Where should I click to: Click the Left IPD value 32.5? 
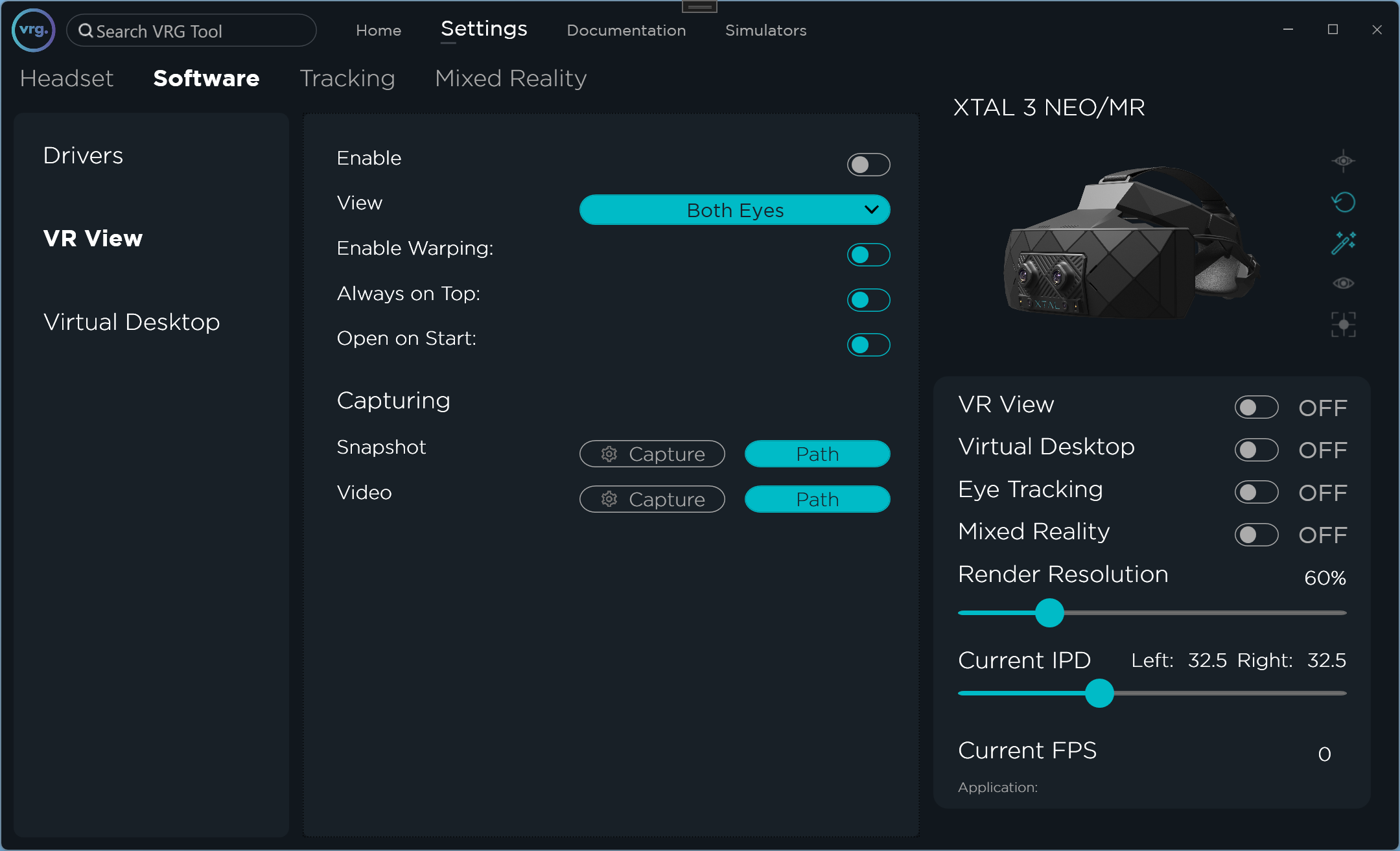pyautogui.click(x=1207, y=660)
